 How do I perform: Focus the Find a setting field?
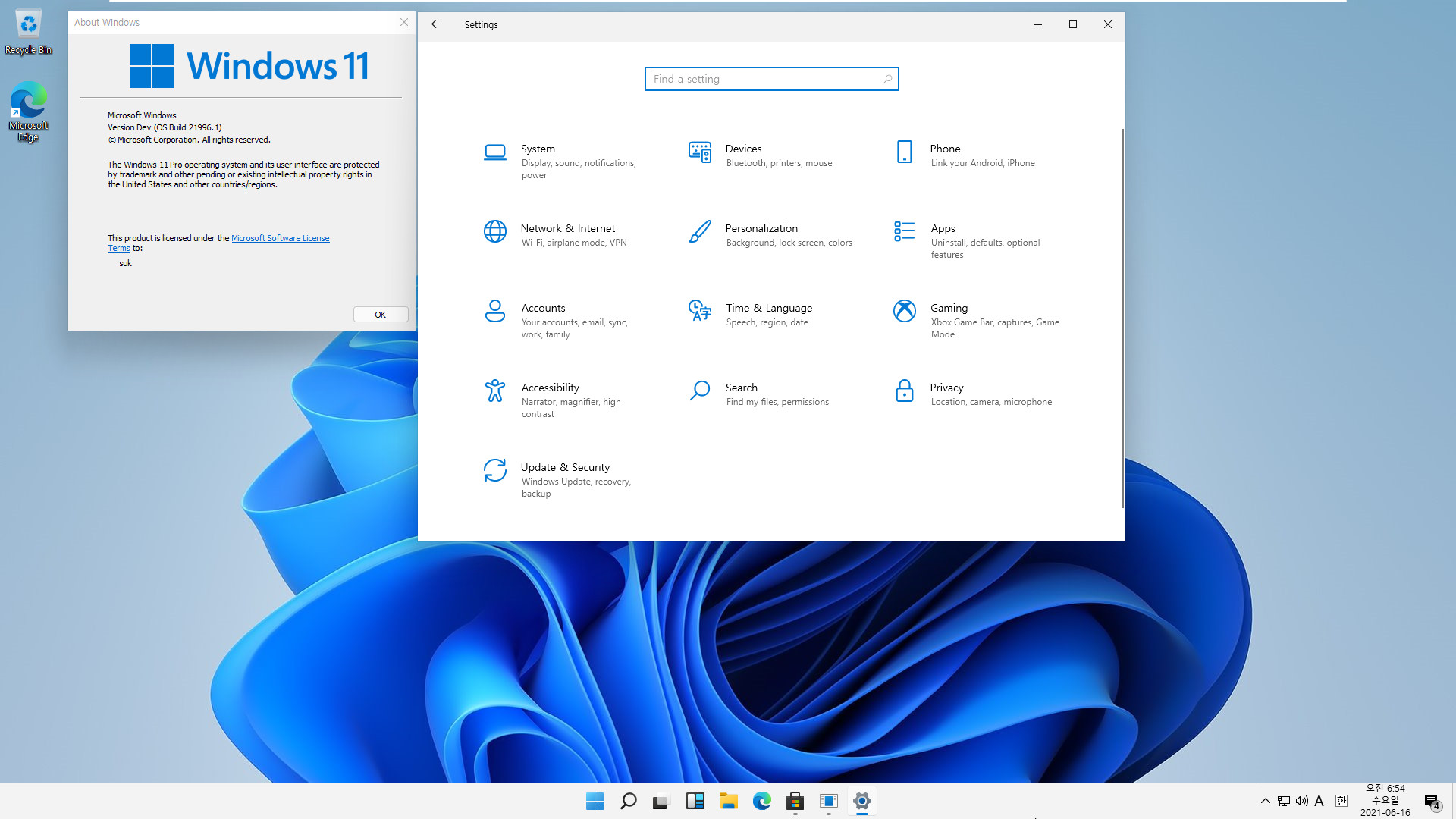point(771,79)
